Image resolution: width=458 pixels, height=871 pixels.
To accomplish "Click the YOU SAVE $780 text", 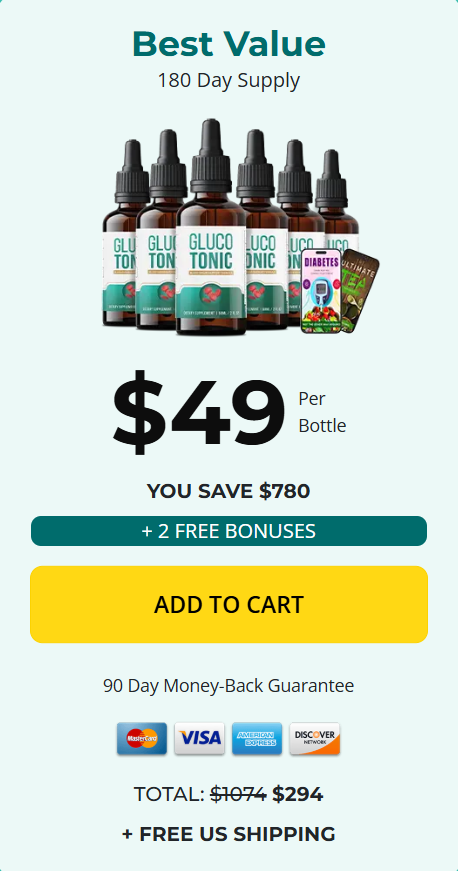I will 229,491.
